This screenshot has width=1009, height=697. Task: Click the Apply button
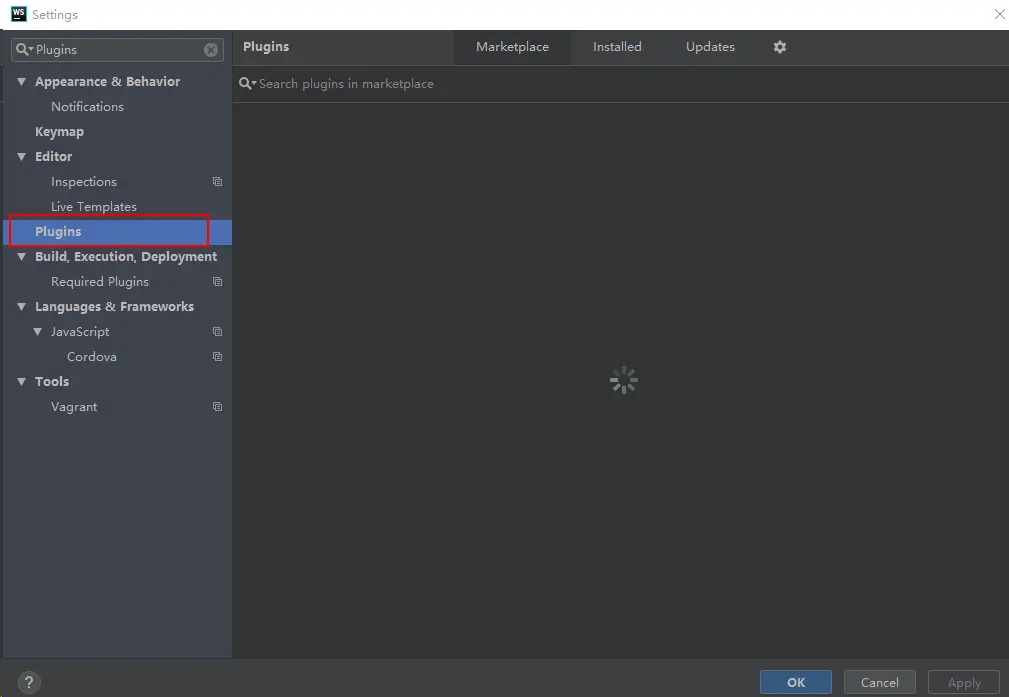pyautogui.click(x=964, y=682)
